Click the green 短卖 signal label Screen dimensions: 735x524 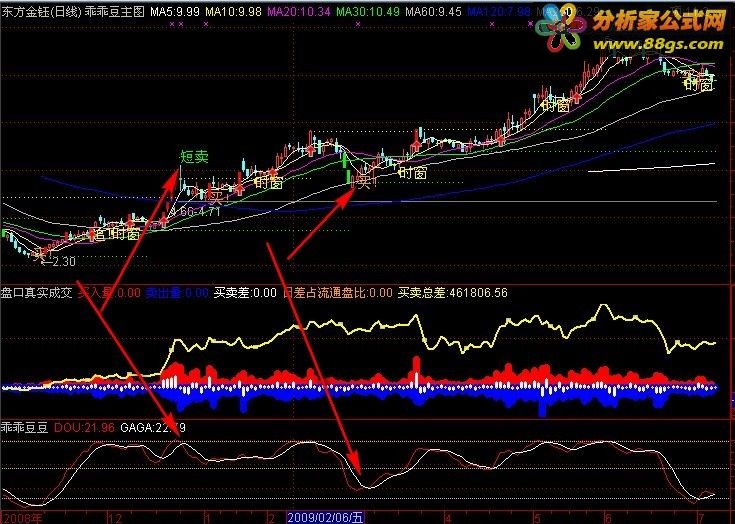coord(195,157)
